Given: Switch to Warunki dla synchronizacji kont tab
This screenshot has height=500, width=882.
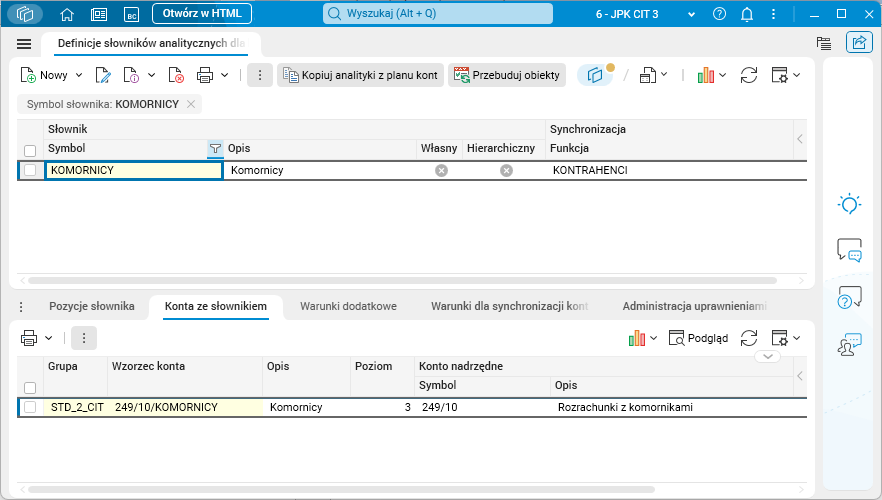Looking at the screenshot, I should click(509, 306).
